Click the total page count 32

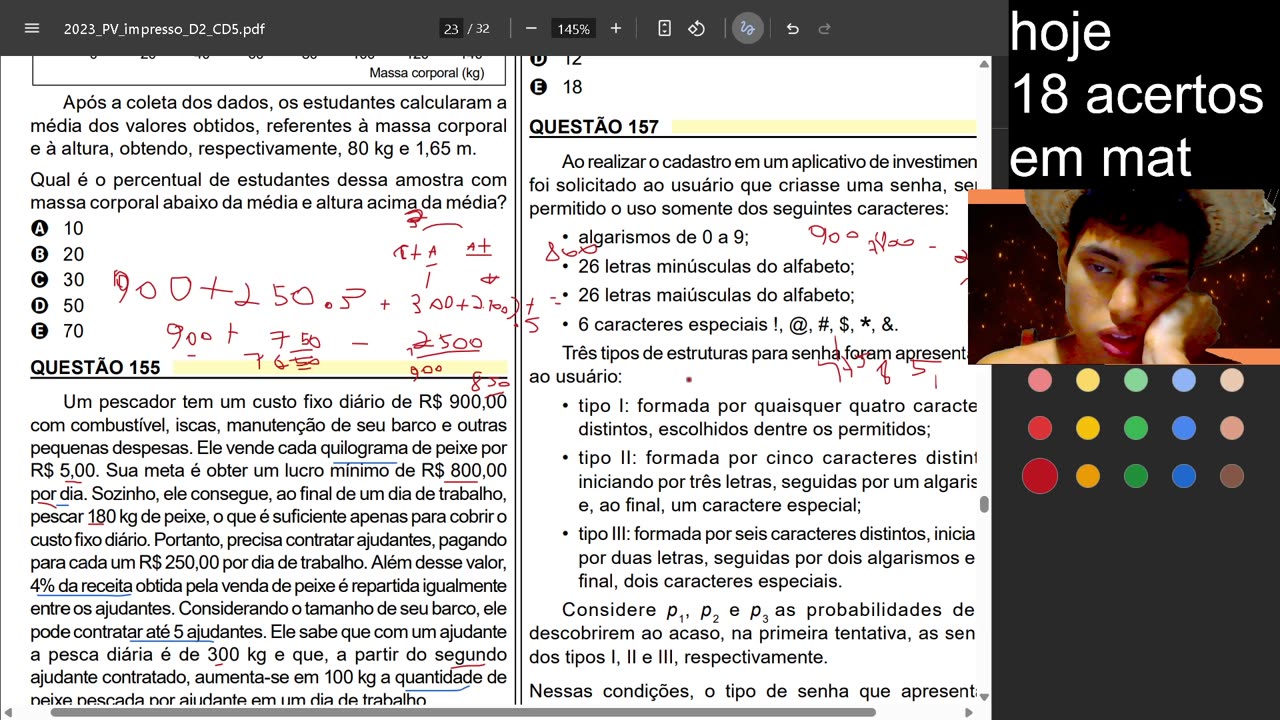[482, 28]
